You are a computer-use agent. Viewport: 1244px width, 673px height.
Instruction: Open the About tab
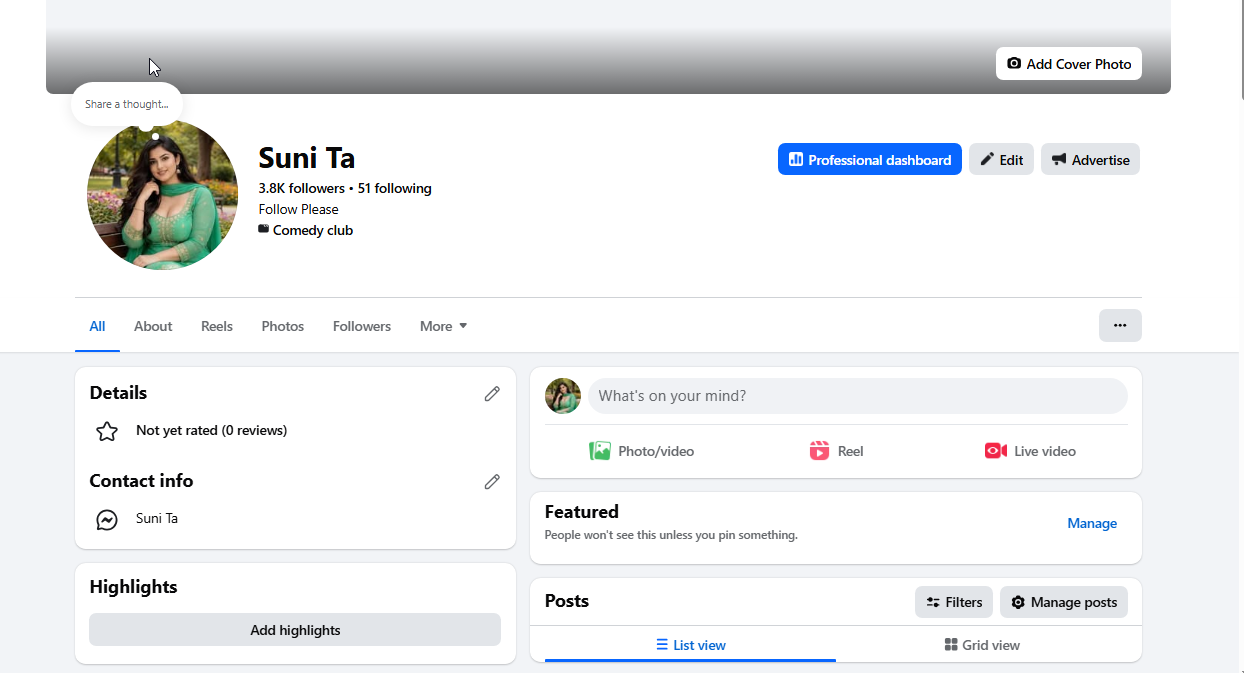[153, 326]
